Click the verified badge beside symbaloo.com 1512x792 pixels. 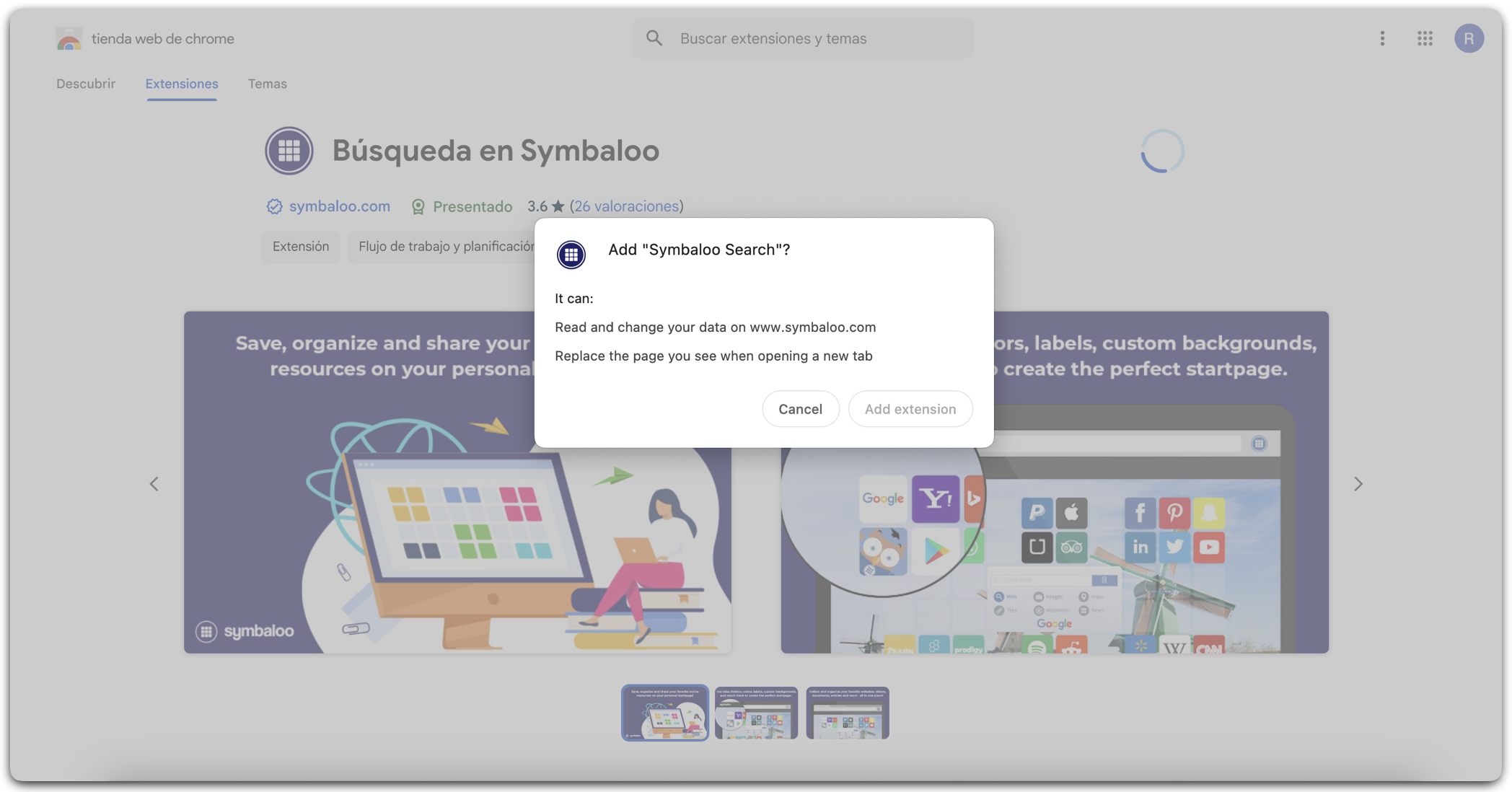(274, 206)
